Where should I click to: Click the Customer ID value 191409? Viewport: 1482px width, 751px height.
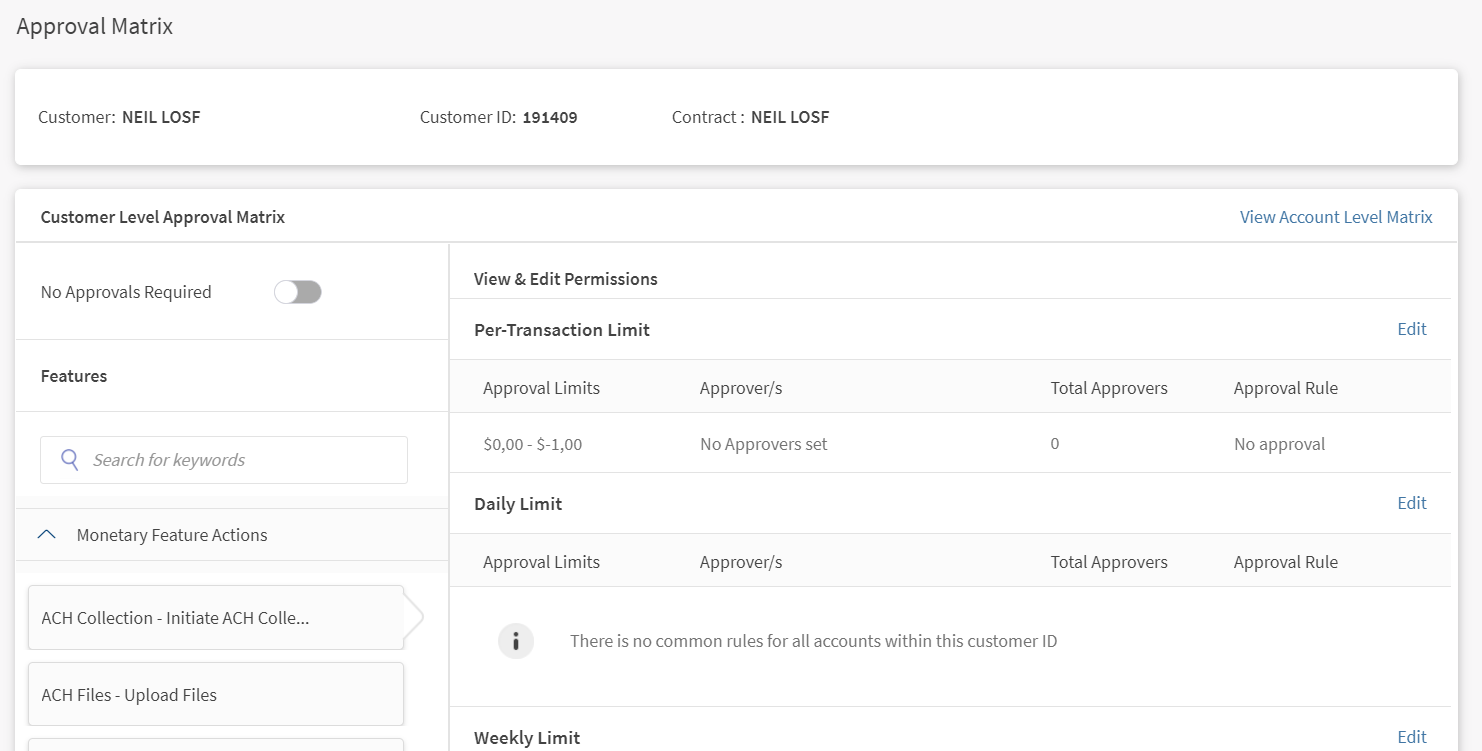click(550, 117)
